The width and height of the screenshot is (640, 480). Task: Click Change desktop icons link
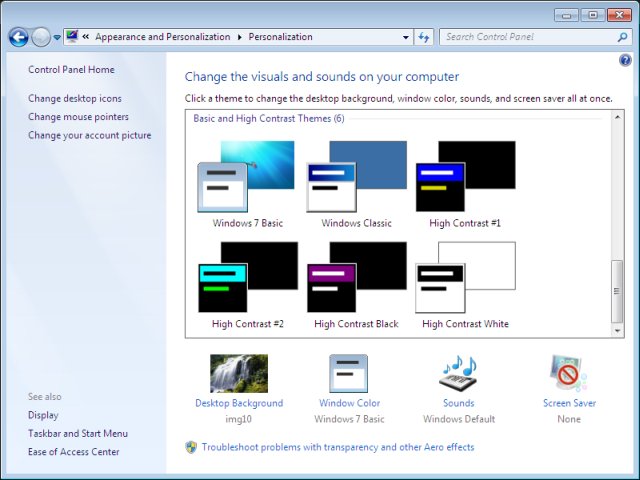coord(75,99)
